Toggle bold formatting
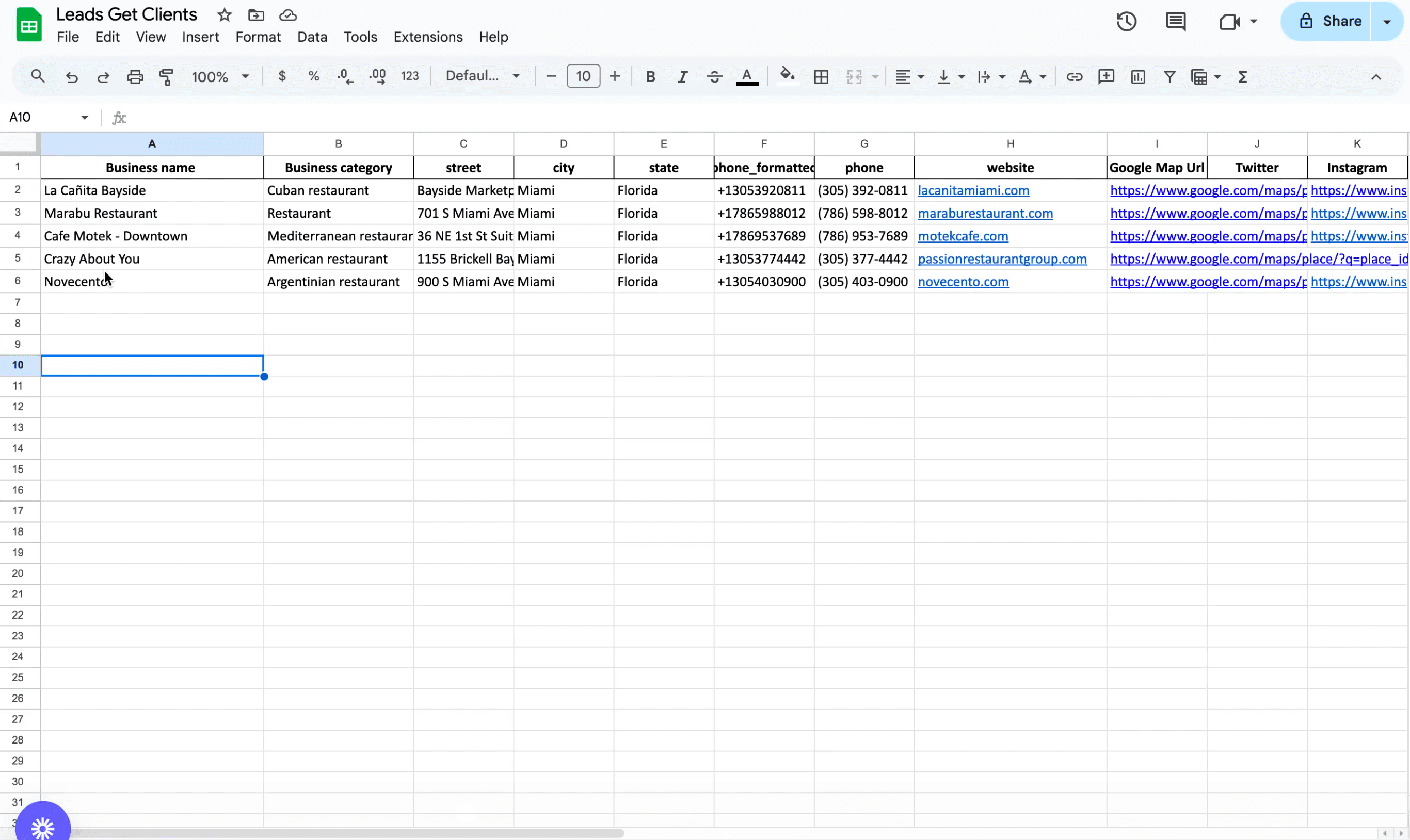 650,76
